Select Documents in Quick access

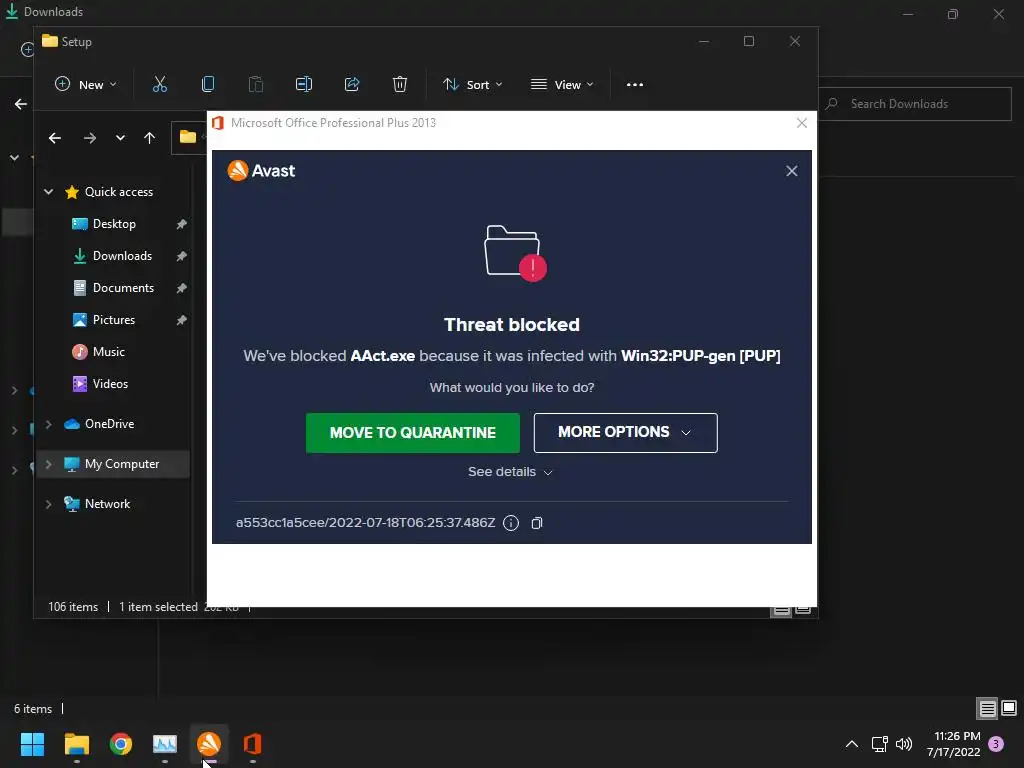pos(123,287)
